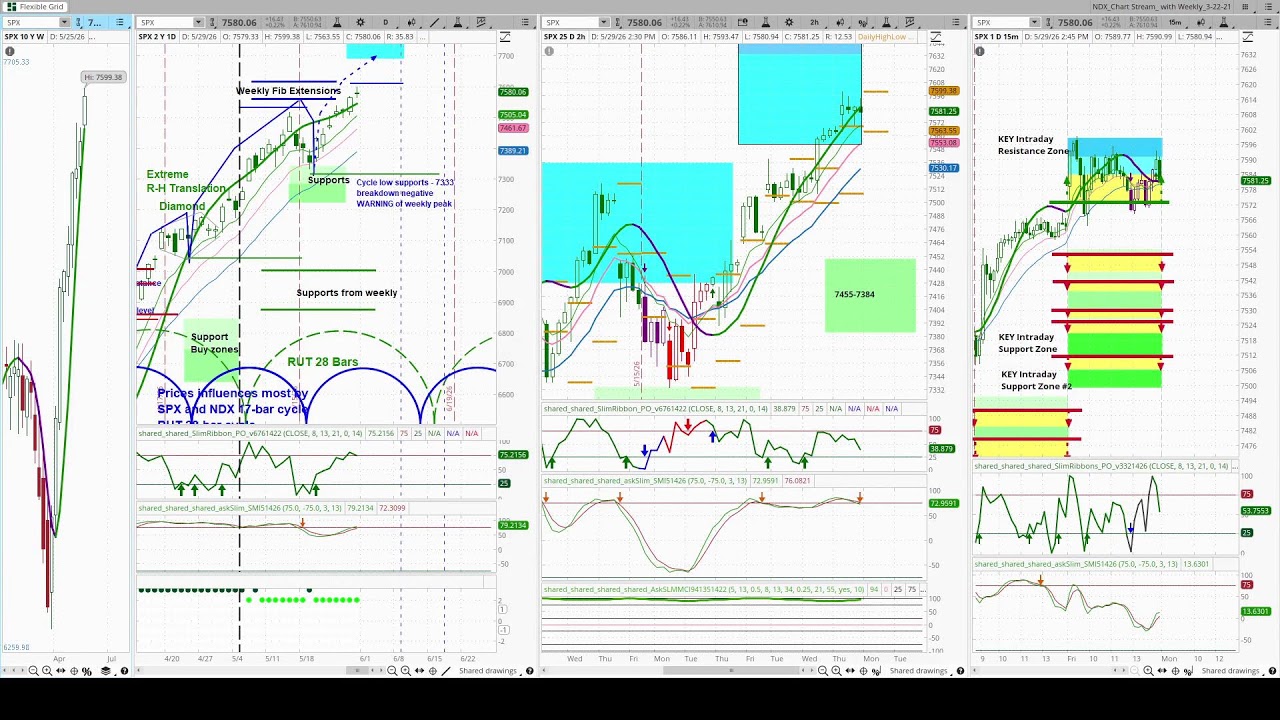Open share icon in SPX 25D 2h chart toolbar
Screen dimensions: 1280x720
tap(742, 22)
